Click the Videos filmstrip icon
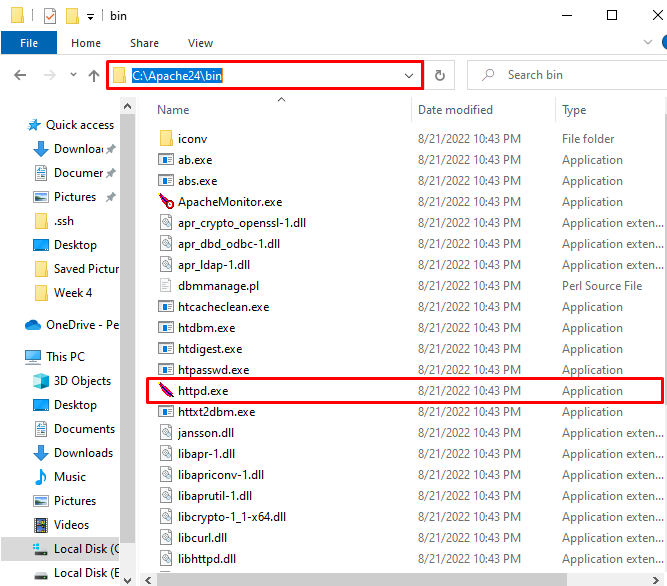The height and width of the screenshot is (586, 667). pyautogui.click(x=41, y=525)
